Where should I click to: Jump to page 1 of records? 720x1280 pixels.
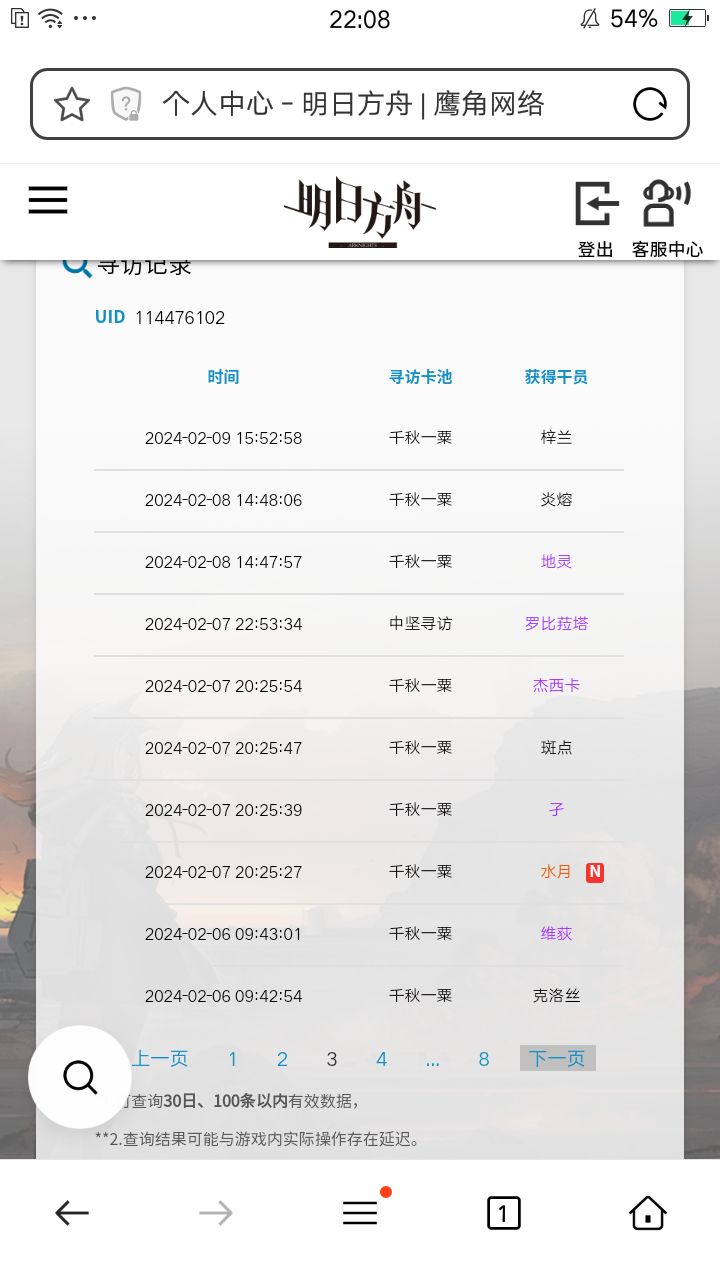click(x=233, y=1059)
